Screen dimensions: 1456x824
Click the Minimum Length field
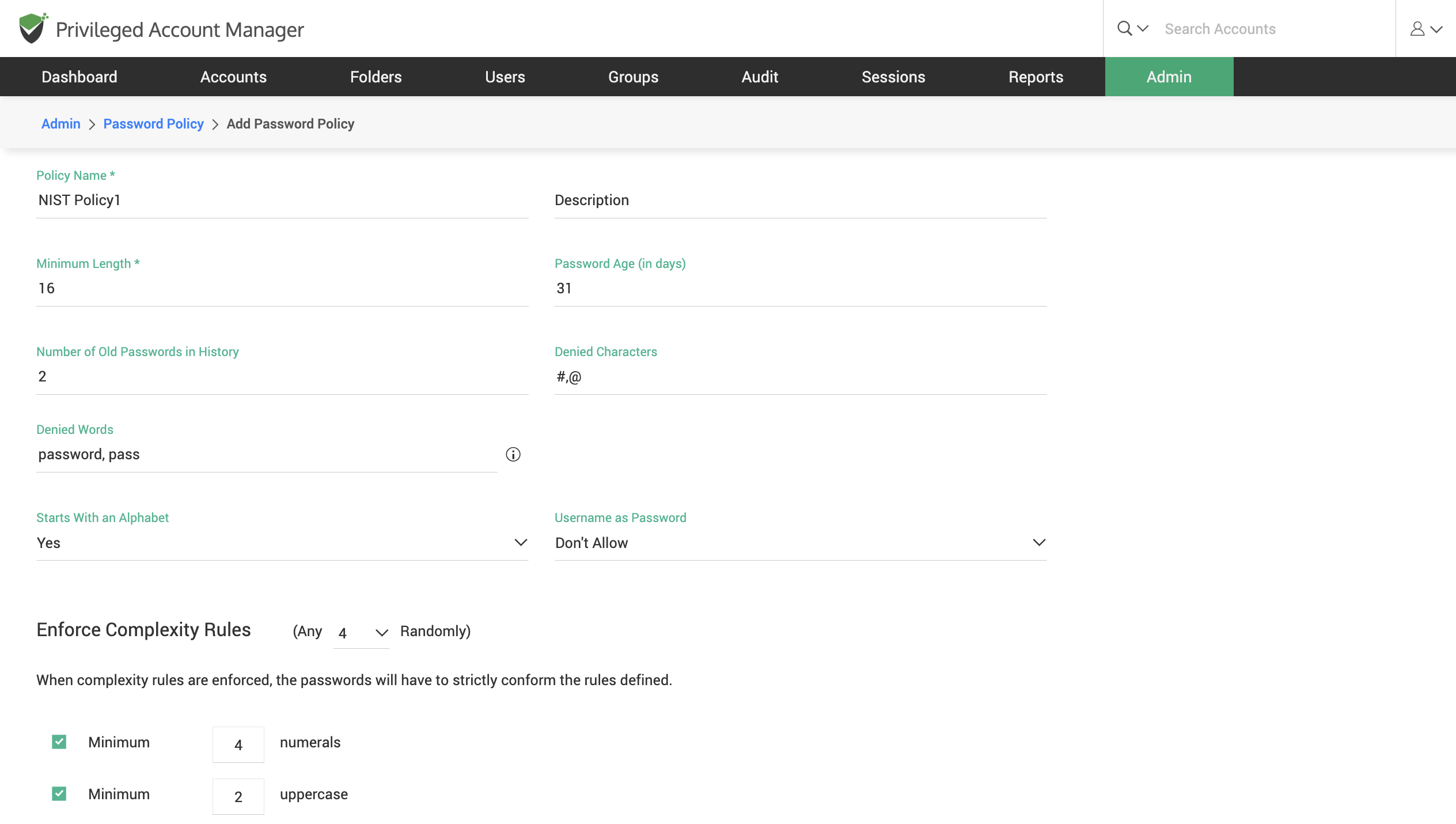(282, 288)
